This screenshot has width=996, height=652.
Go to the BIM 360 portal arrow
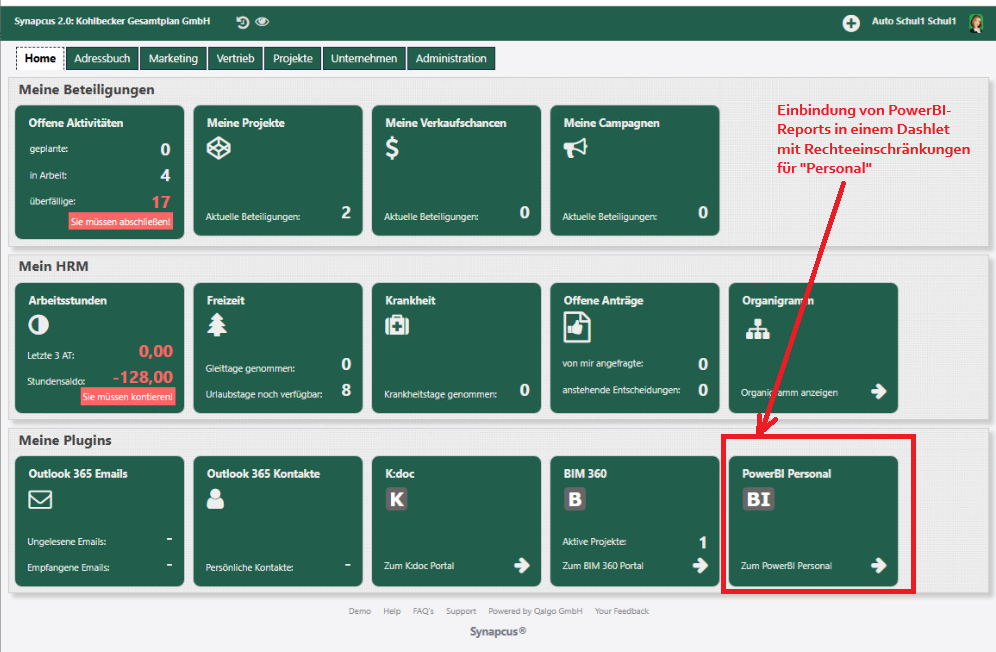(700, 566)
